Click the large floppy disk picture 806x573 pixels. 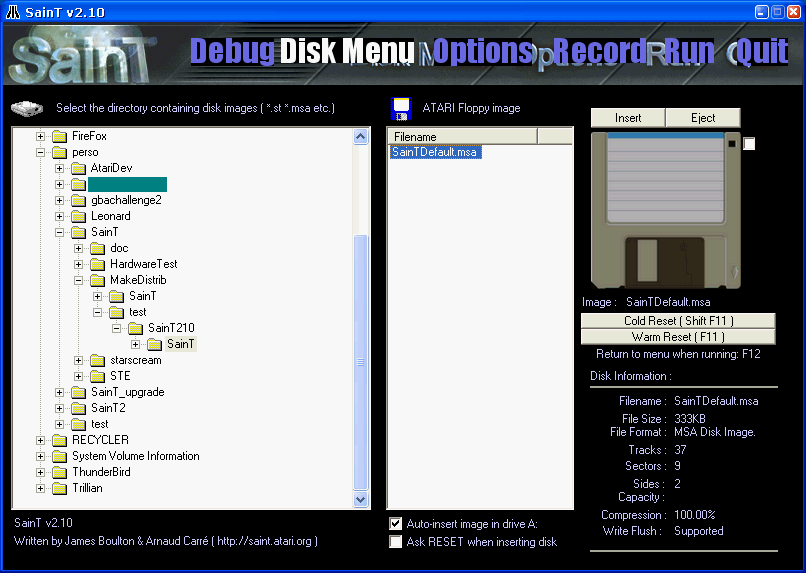(666, 210)
